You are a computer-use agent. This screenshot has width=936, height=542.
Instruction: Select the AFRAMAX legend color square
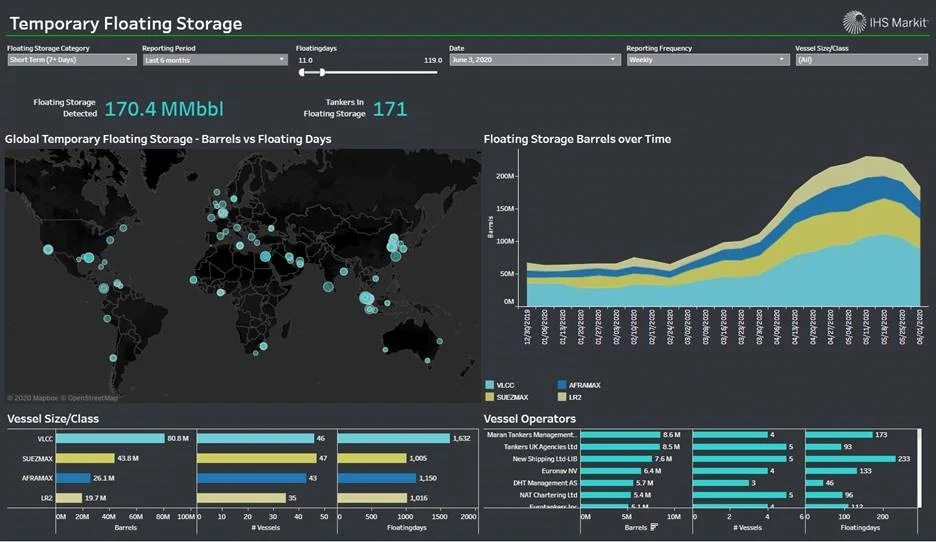[x=561, y=384]
